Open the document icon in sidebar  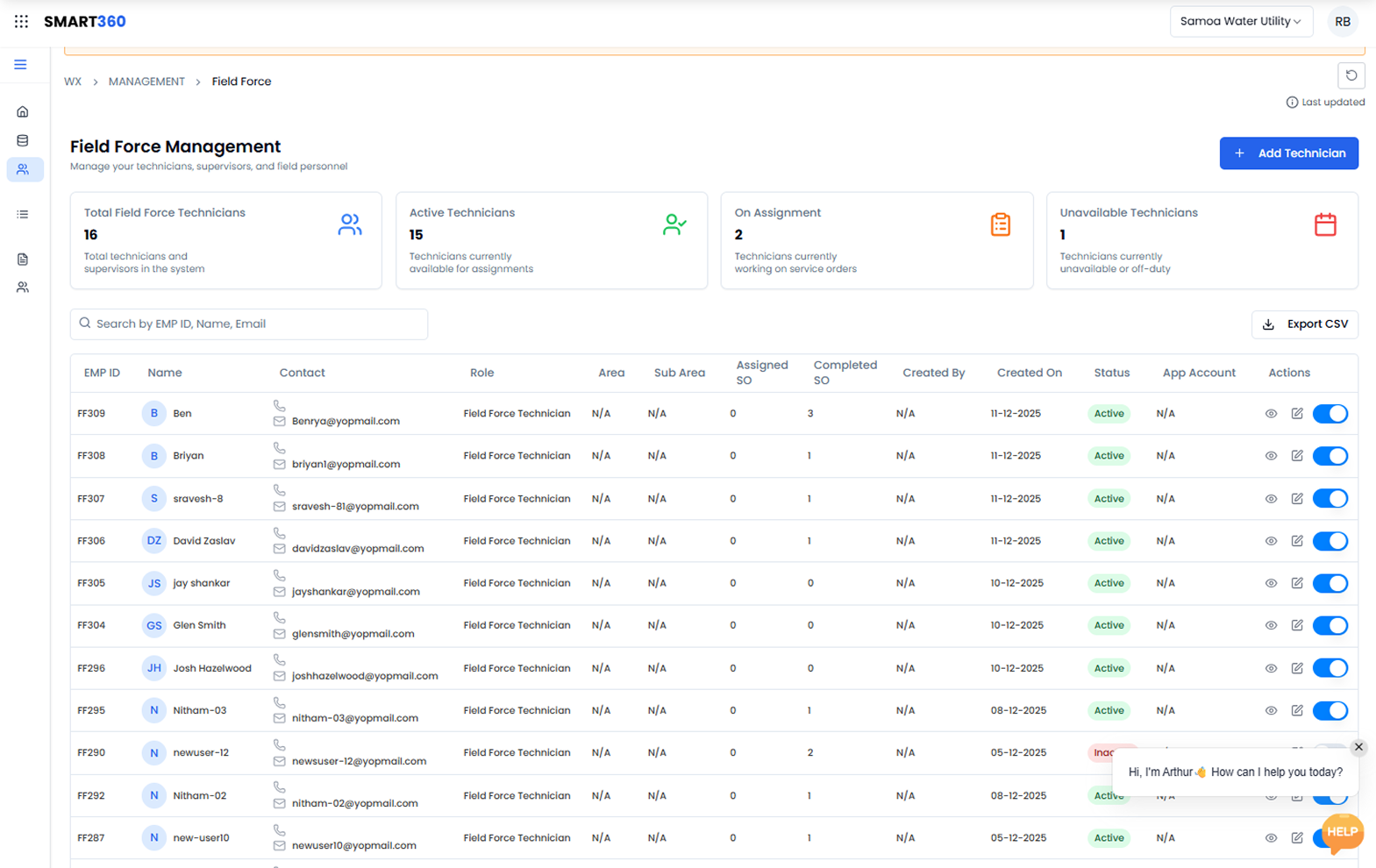pos(23,260)
